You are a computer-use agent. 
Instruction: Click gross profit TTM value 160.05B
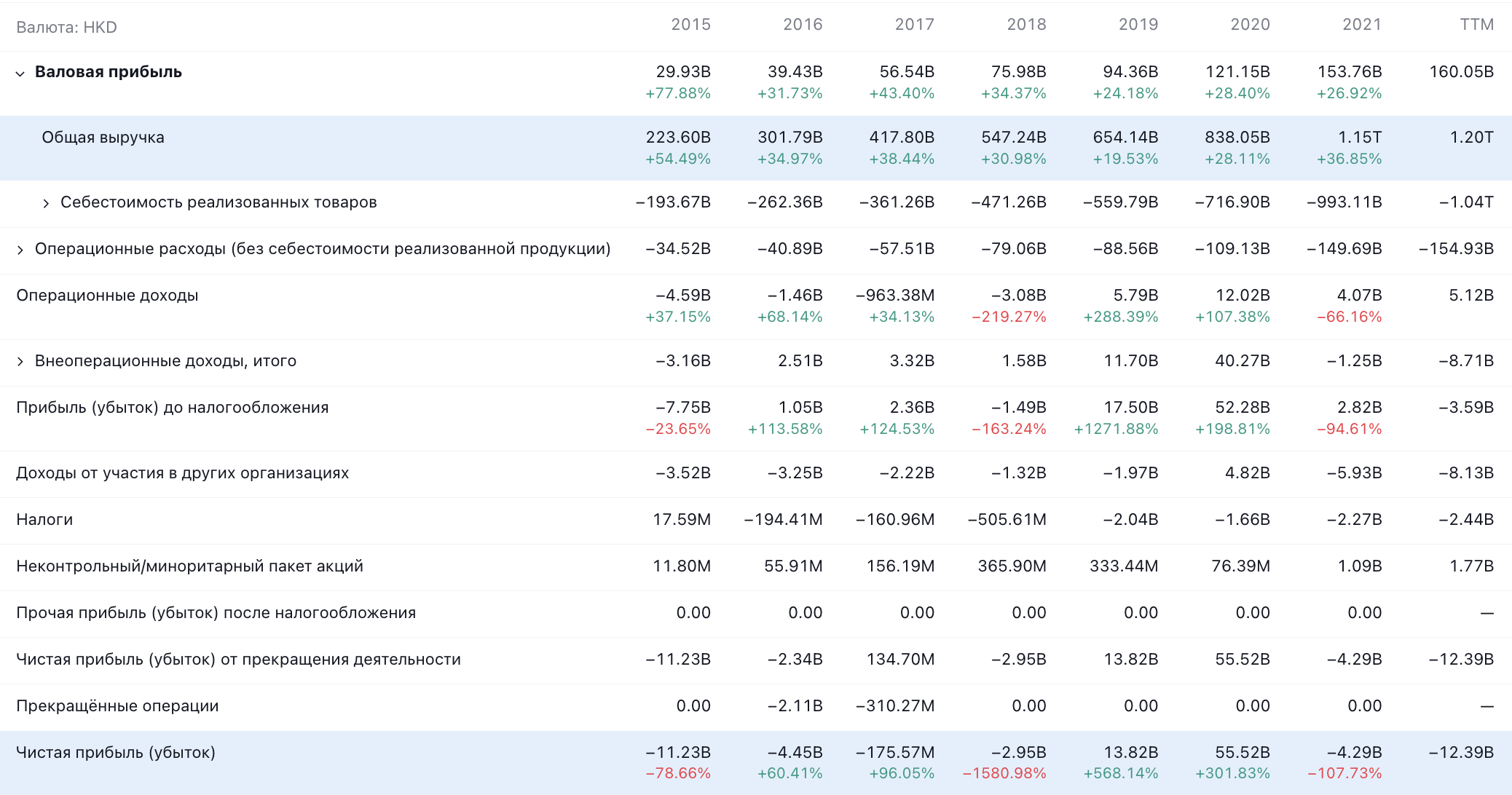(x=1462, y=72)
